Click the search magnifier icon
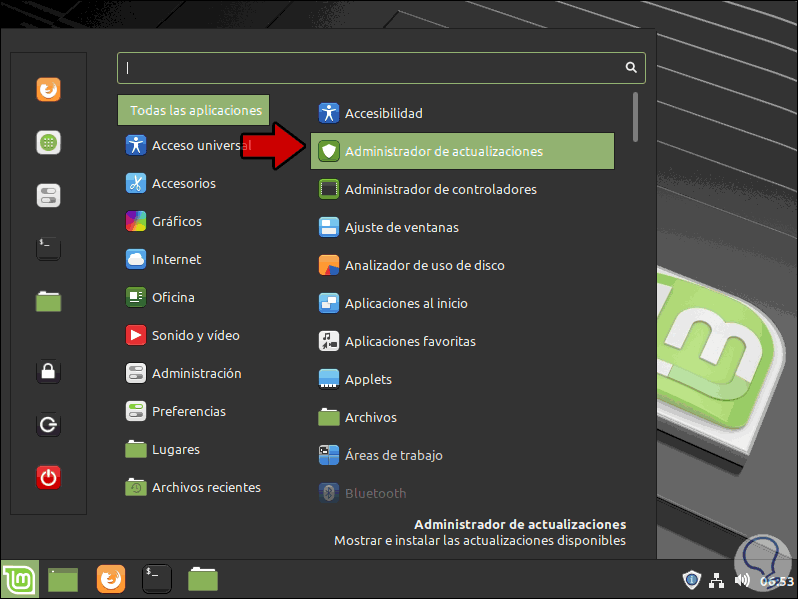This screenshot has width=798, height=599. (631, 67)
